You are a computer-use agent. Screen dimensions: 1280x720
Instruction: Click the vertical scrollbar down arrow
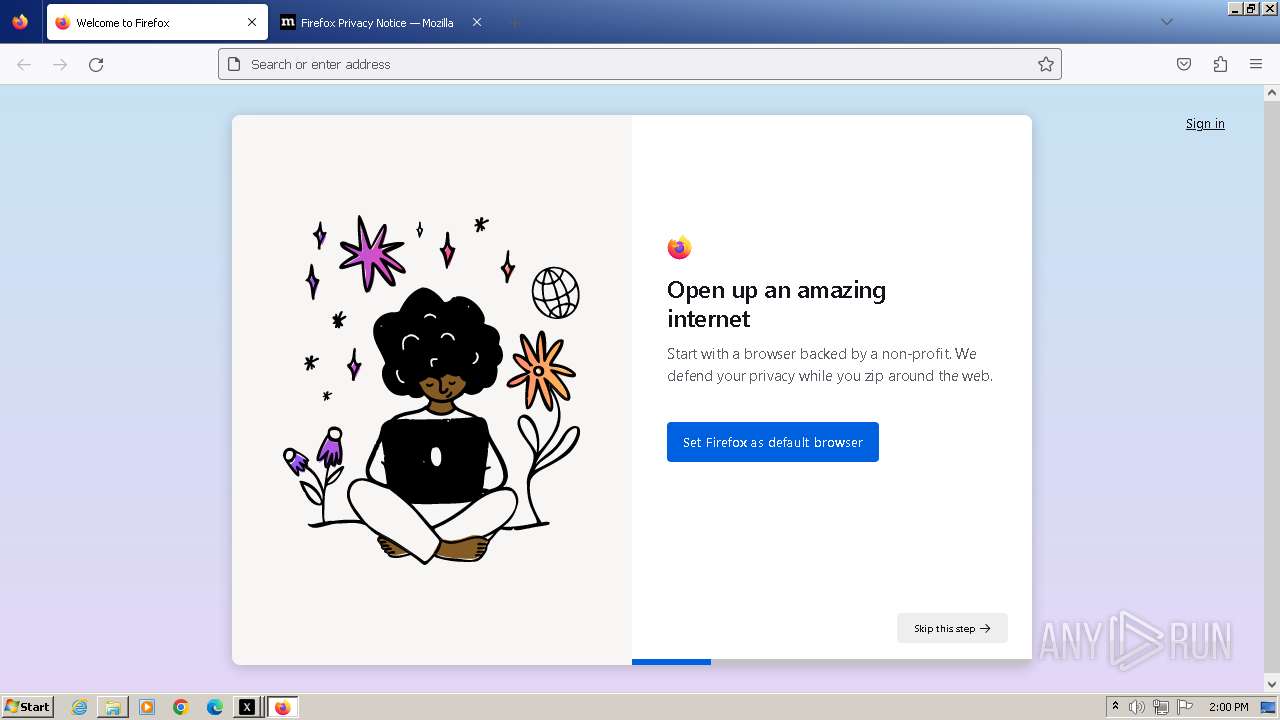pyautogui.click(x=1272, y=685)
